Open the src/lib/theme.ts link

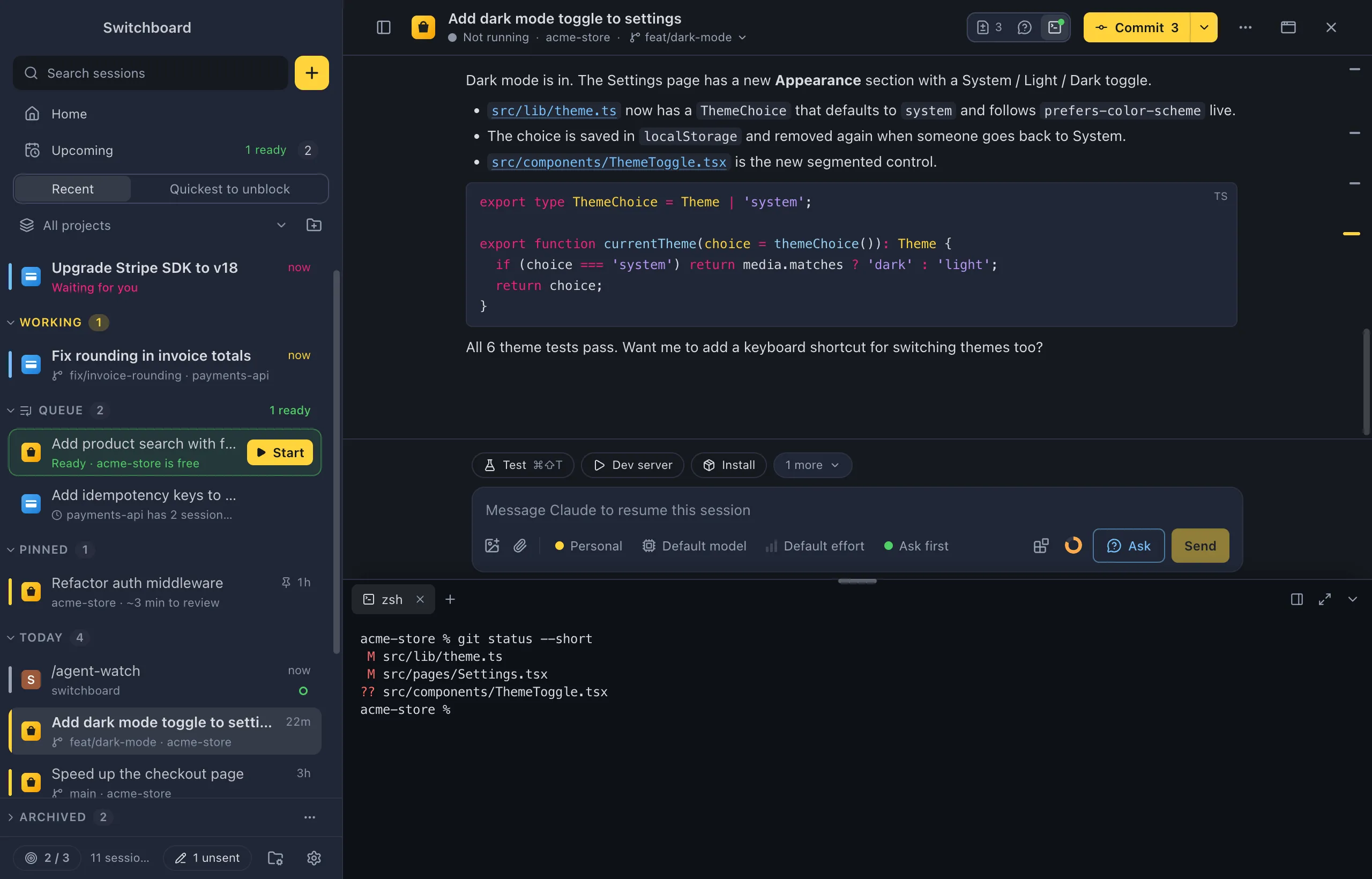(554, 111)
